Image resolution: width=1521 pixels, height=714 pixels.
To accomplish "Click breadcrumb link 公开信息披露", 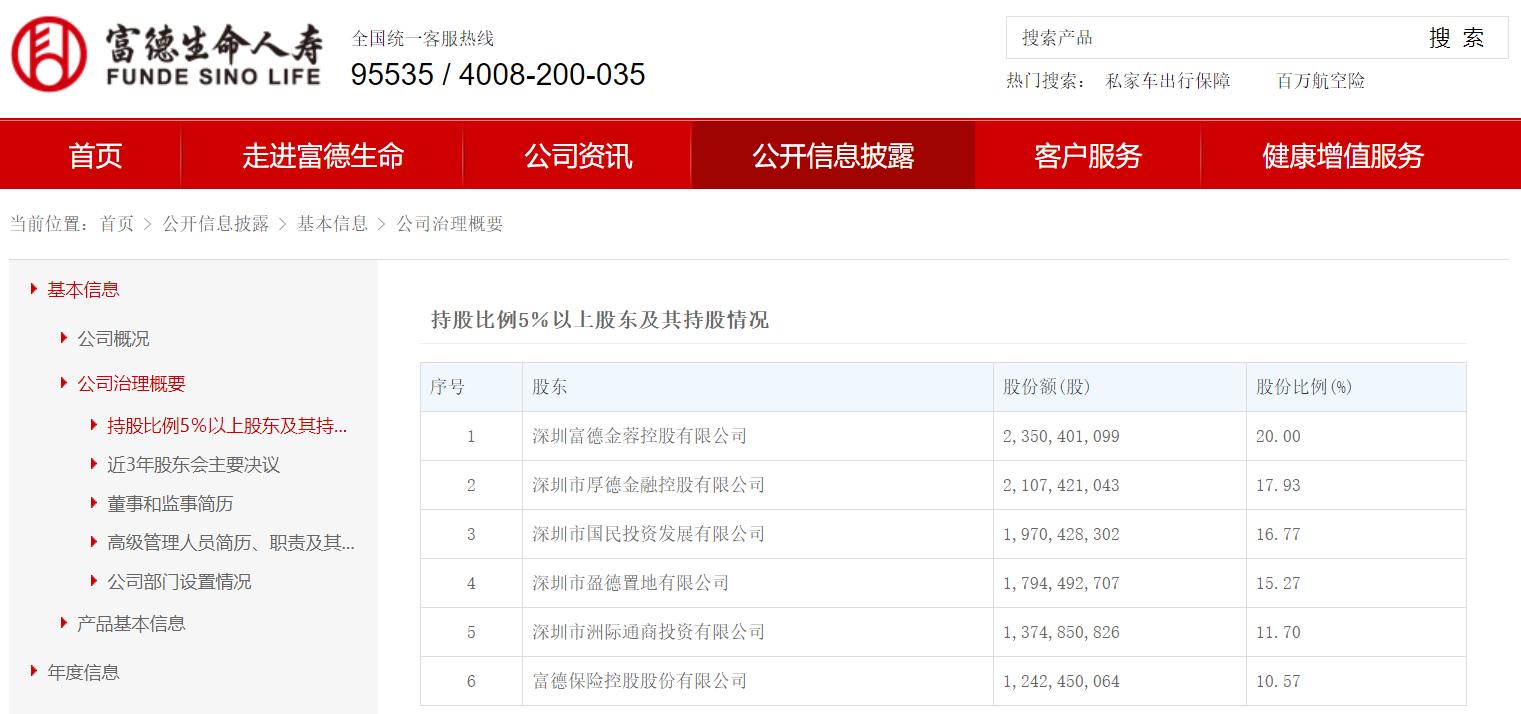I will pos(216,224).
